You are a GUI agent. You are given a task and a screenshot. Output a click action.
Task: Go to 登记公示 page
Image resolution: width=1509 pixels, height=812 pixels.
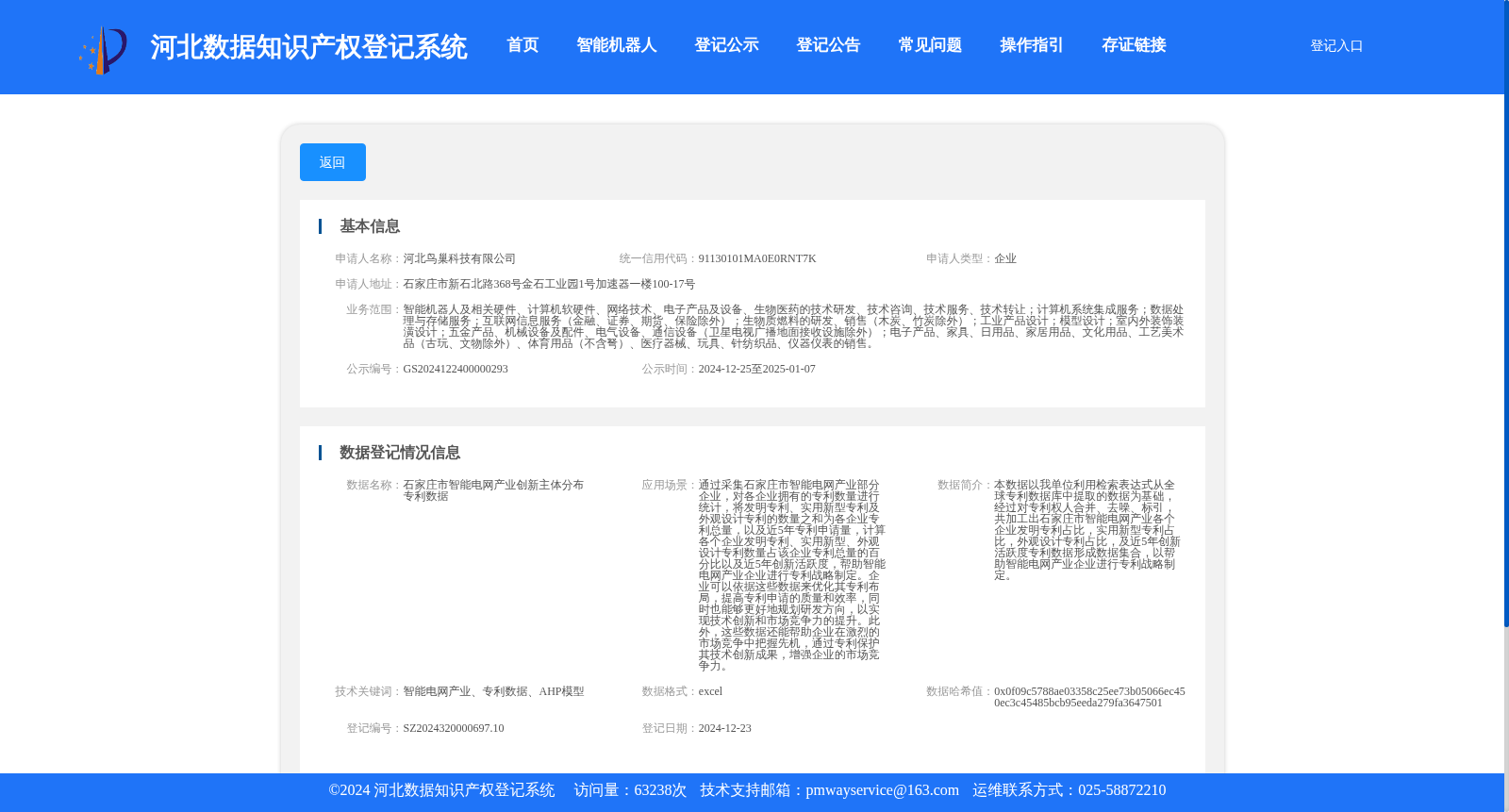click(x=726, y=45)
